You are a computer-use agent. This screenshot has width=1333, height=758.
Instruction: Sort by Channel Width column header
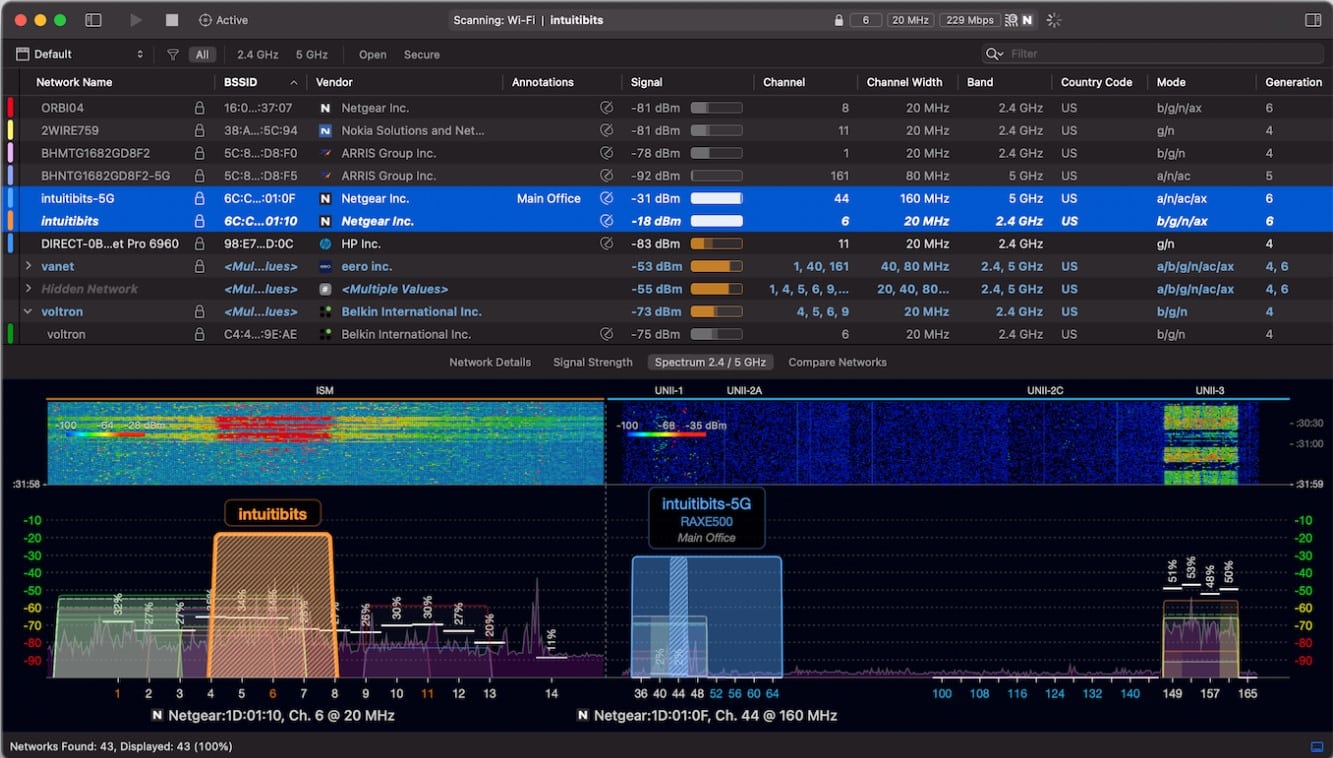(x=904, y=82)
